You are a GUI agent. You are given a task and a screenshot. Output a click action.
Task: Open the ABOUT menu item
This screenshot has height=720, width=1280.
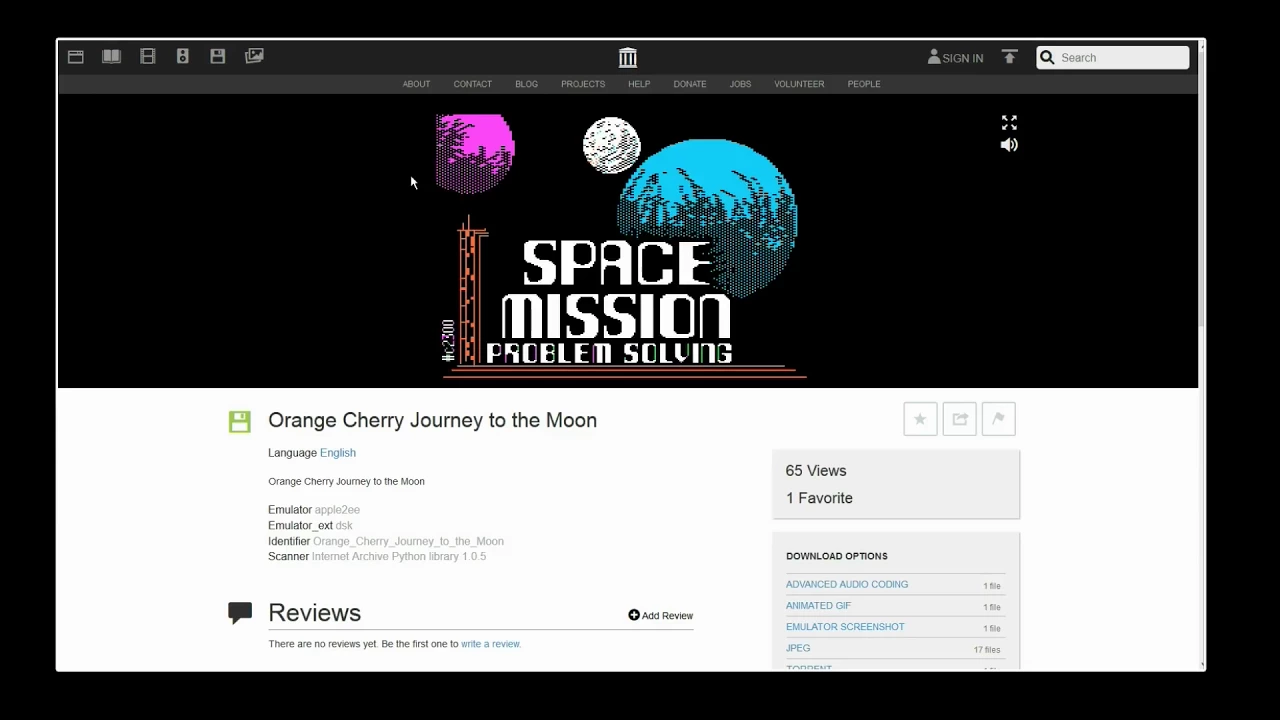416,84
